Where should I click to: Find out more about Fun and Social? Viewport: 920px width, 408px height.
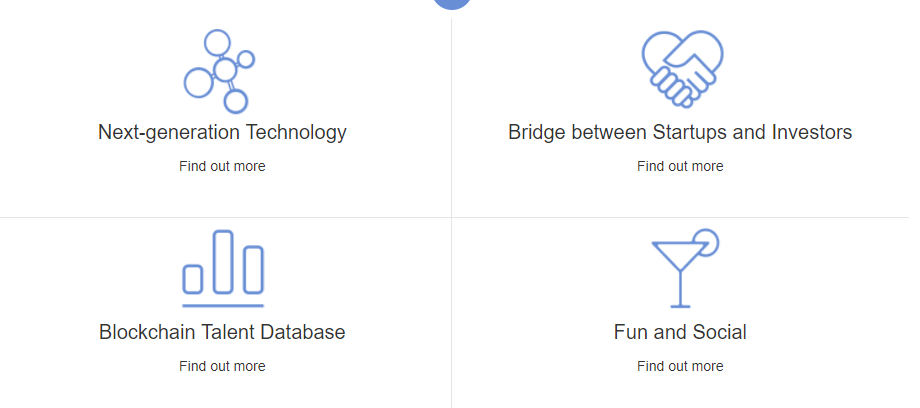pyautogui.click(x=680, y=366)
